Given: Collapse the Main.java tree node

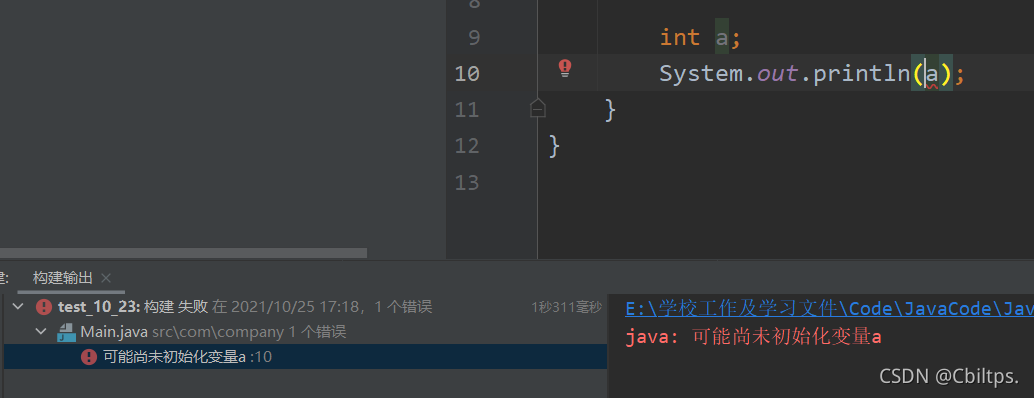Looking at the screenshot, I should point(41,331).
